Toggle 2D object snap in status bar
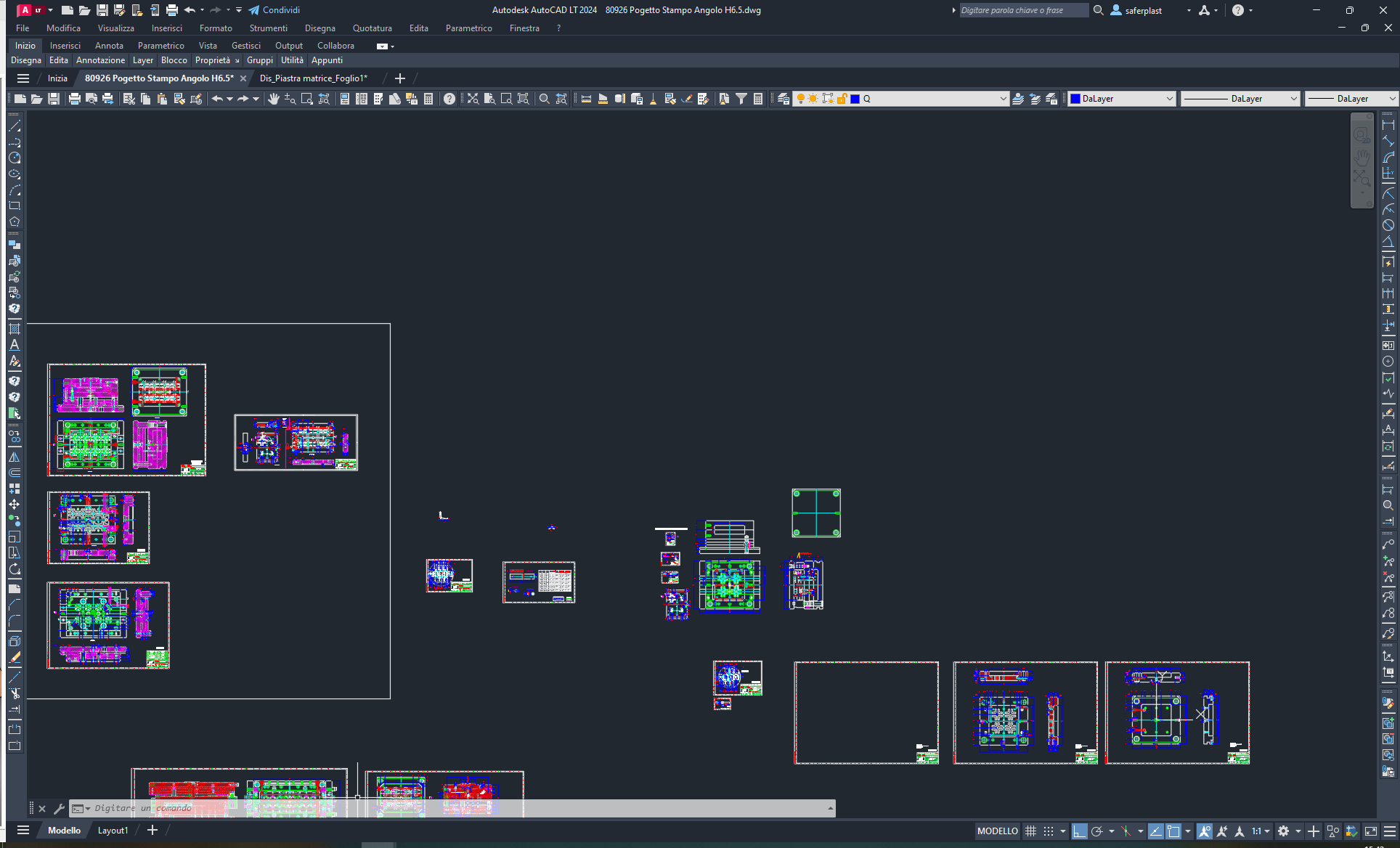 [x=1173, y=831]
